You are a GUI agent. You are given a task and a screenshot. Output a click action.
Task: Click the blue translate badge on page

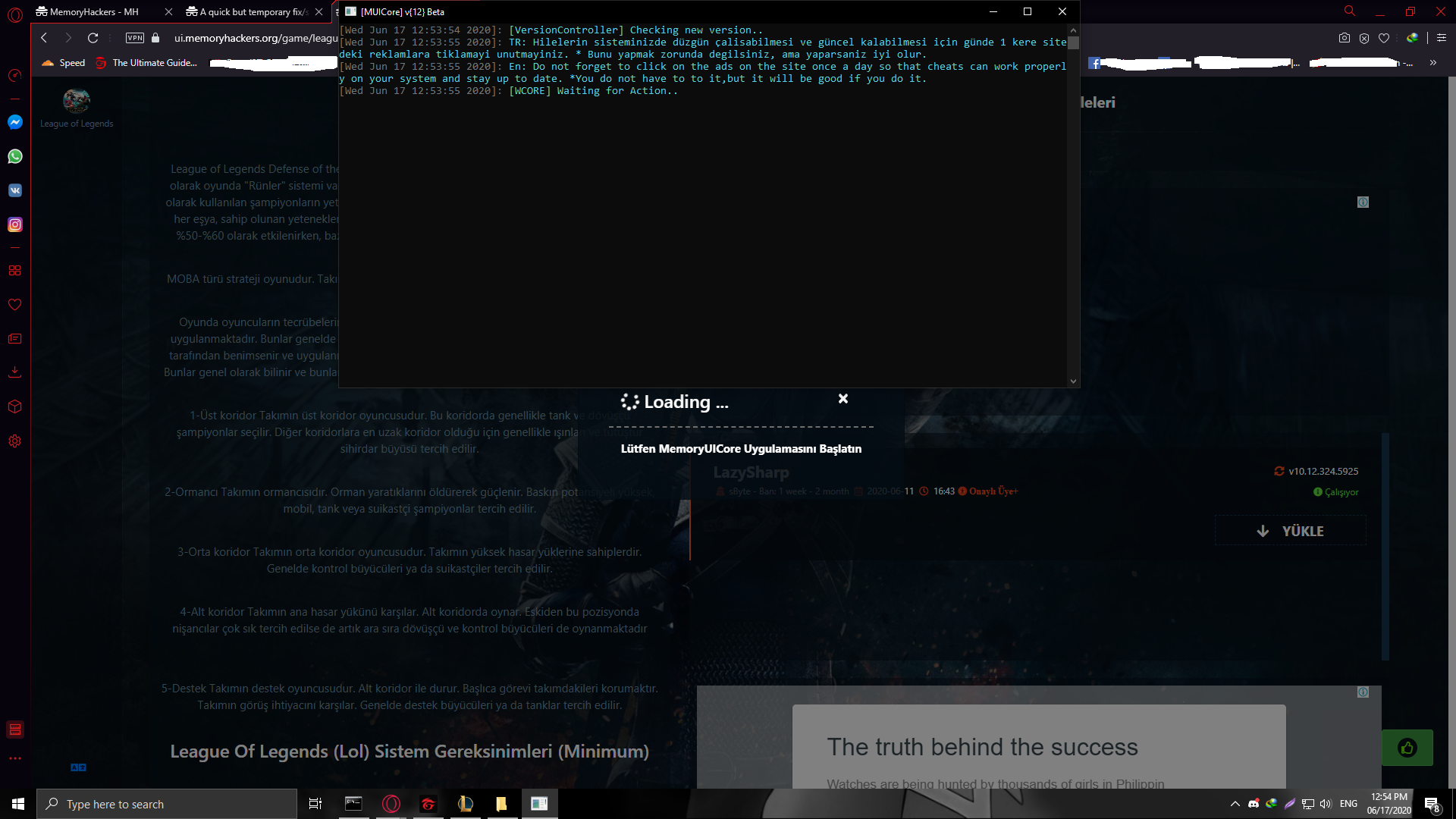pos(78,767)
